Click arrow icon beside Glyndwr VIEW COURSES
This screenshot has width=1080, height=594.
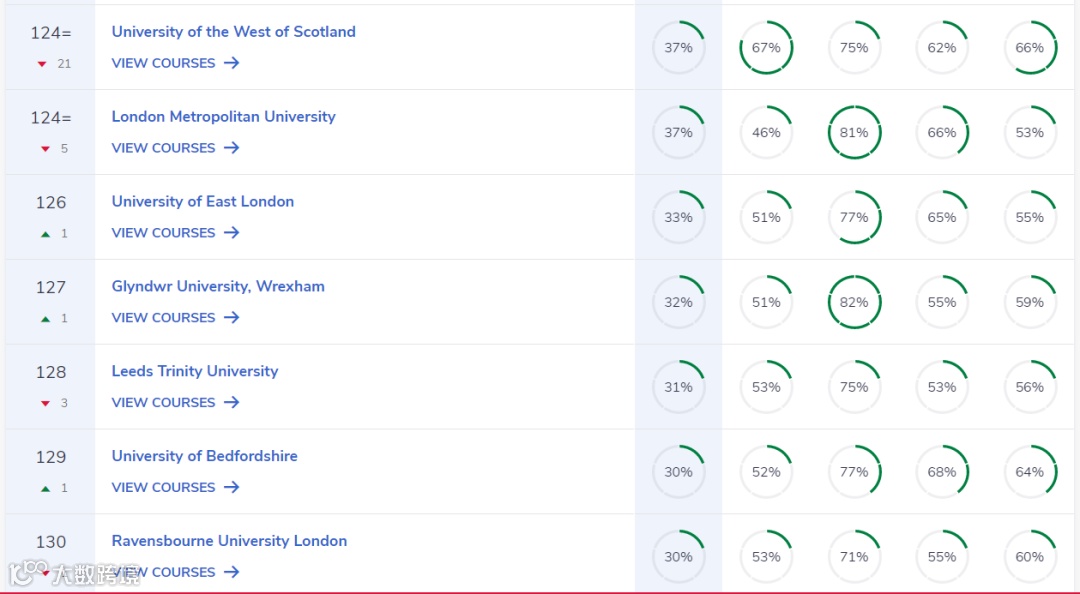tap(231, 317)
